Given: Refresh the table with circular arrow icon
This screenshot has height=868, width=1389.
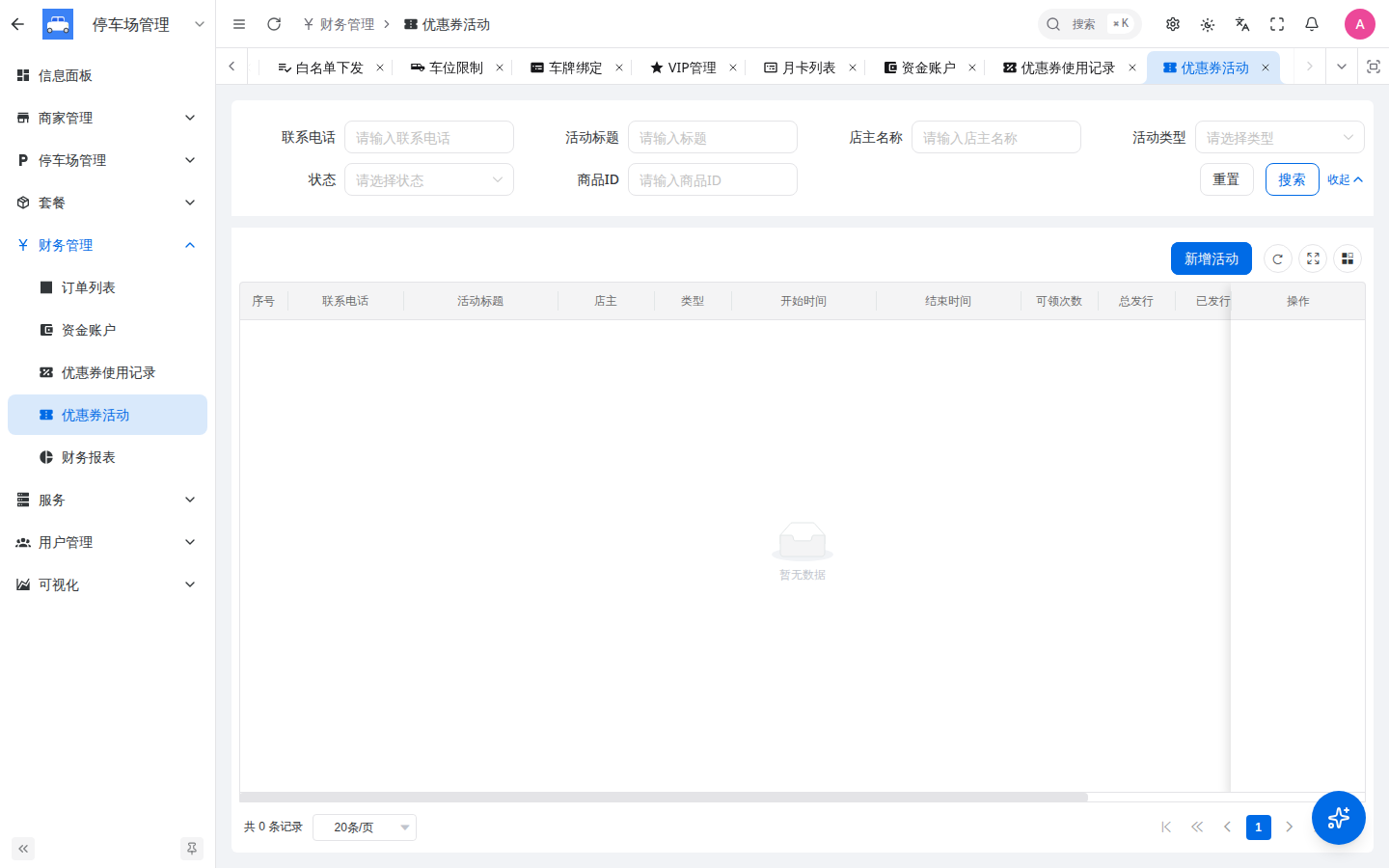Looking at the screenshot, I should point(1278,258).
